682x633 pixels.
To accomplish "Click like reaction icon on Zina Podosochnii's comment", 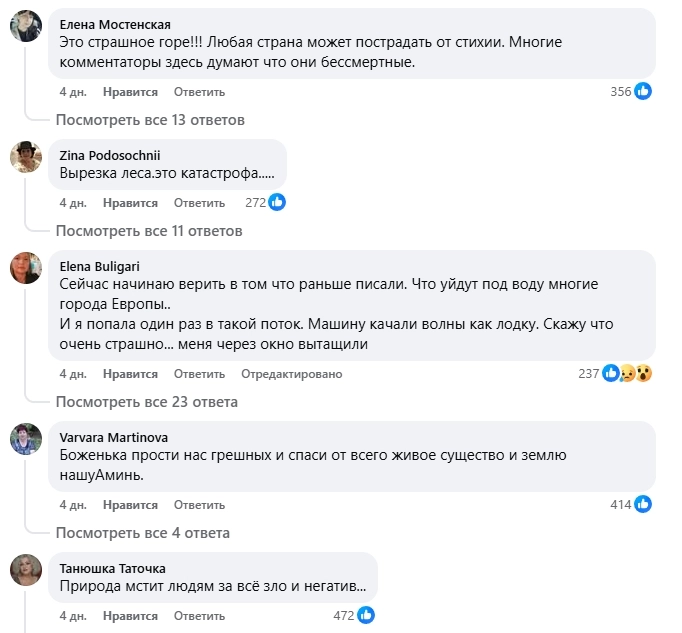I will (x=277, y=202).
